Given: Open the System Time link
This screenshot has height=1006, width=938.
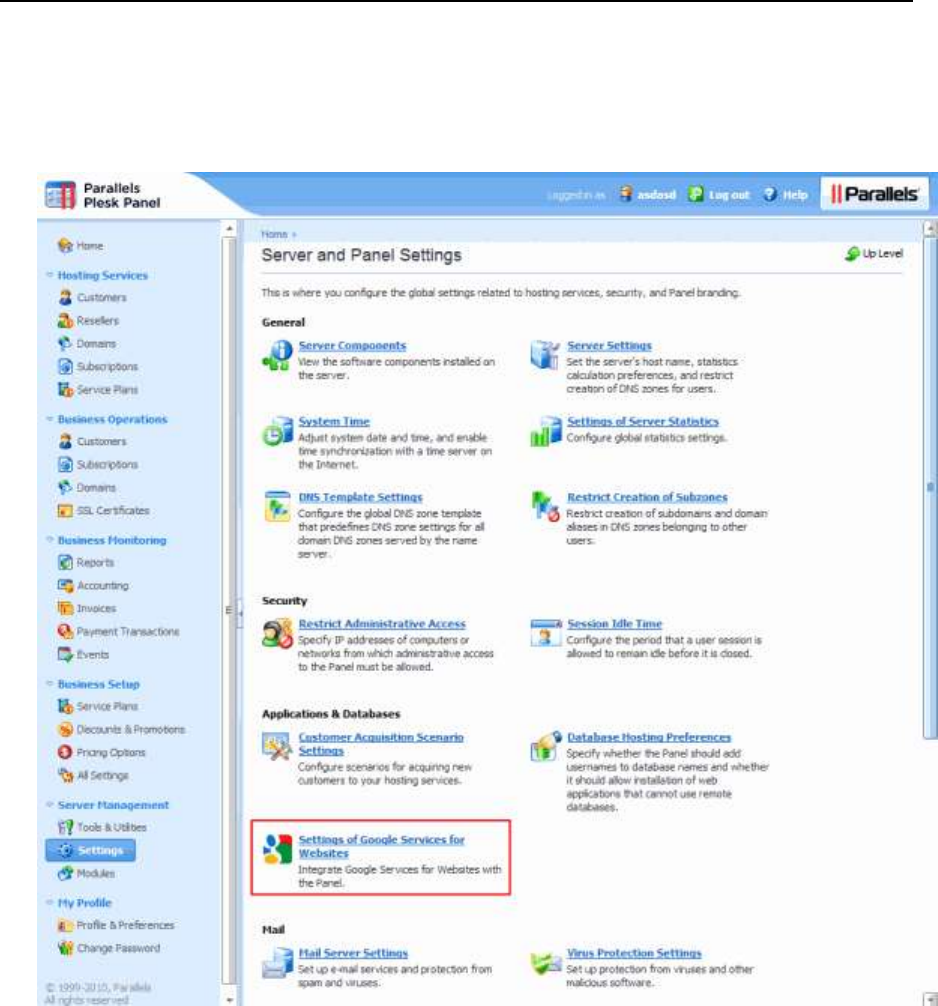Looking at the screenshot, I should tap(334, 422).
